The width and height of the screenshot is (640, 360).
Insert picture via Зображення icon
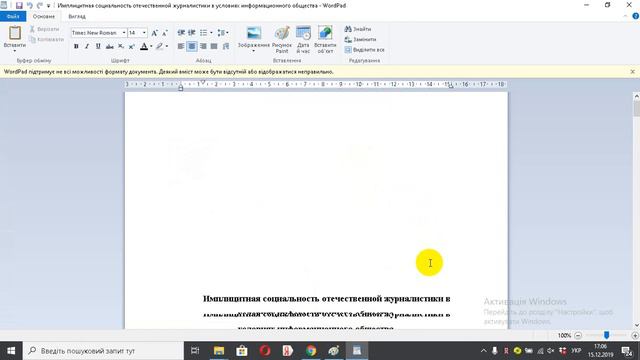254,33
